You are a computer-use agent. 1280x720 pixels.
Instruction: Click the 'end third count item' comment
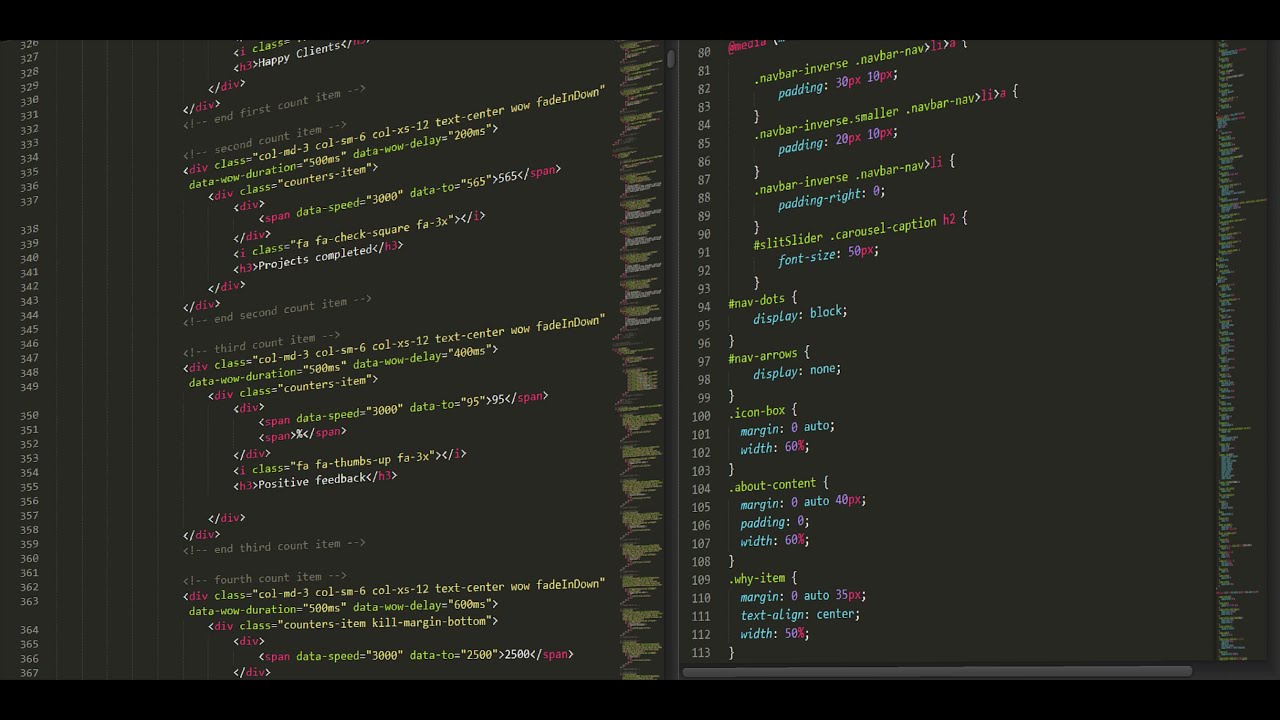pos(274,546)
